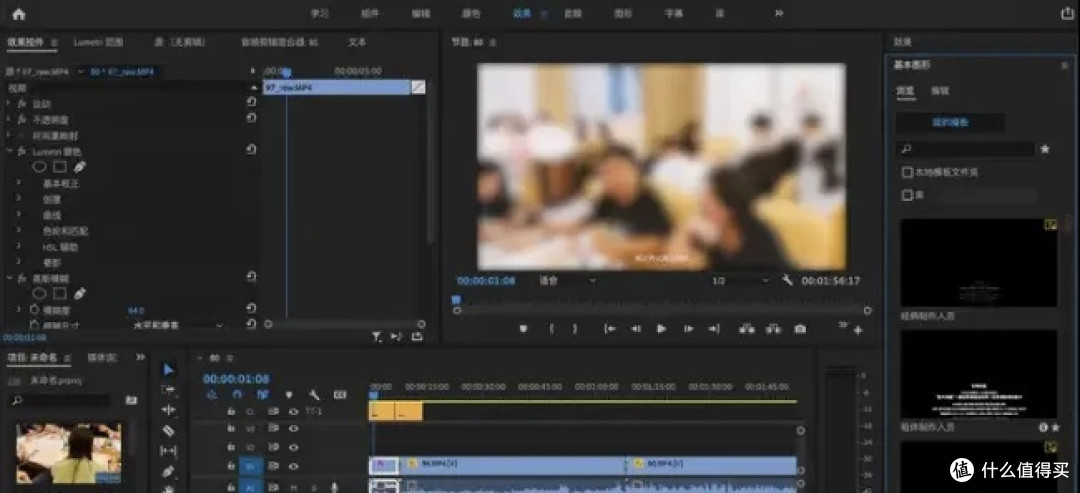This screenshot has width=1080, height=493.
Task: Go to the Home screen icon
Action: [x=19, y=14]
